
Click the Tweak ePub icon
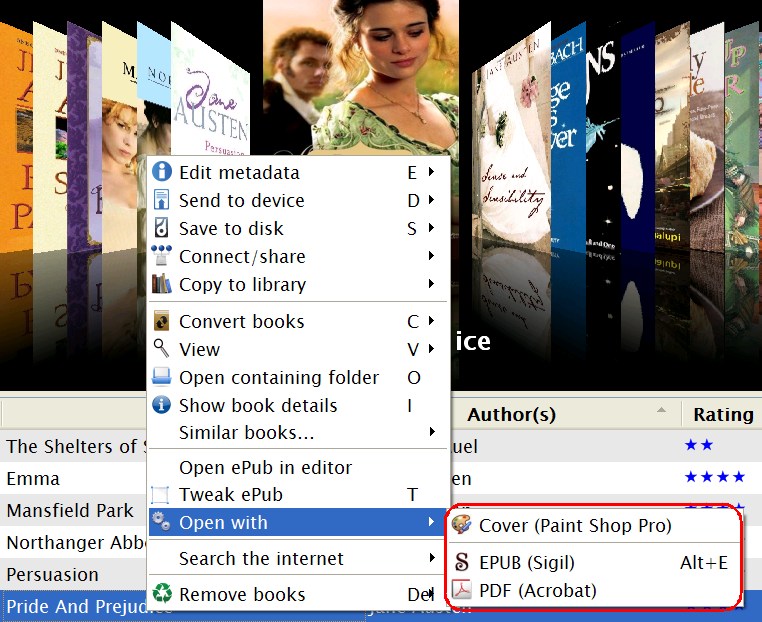[160, 495]
